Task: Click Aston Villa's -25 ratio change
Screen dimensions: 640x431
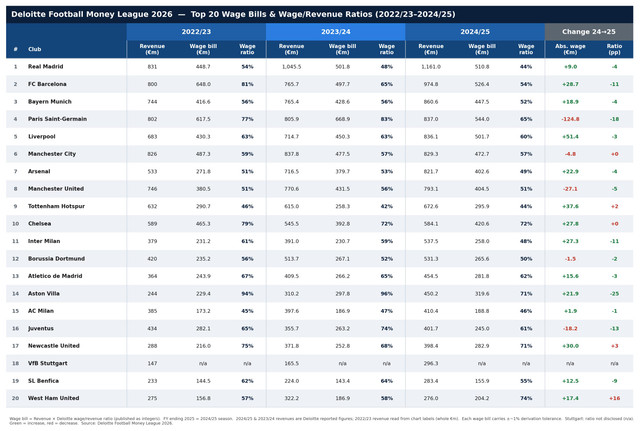Action: (614, 293)
